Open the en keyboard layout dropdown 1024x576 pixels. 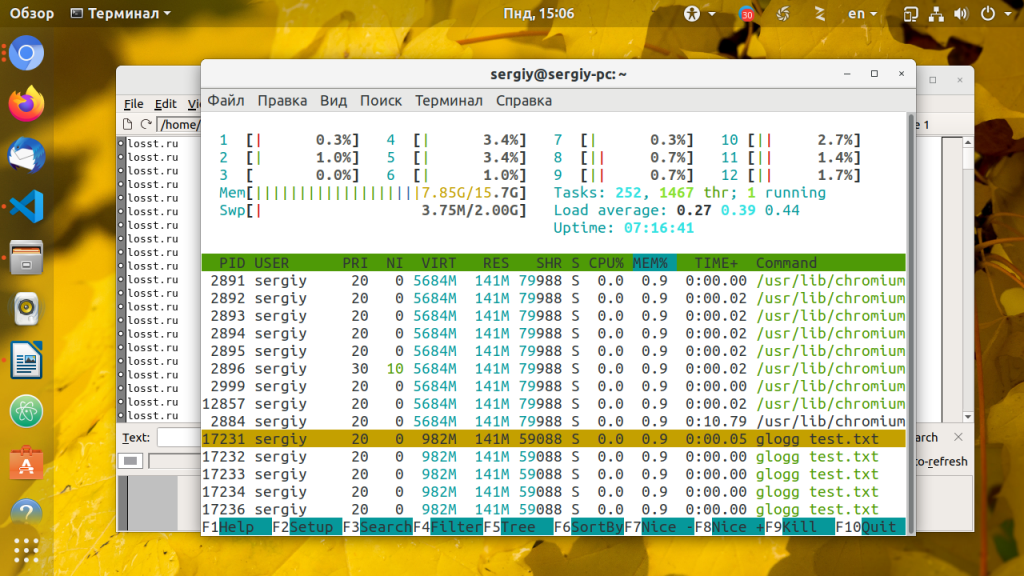pos(862,14)
